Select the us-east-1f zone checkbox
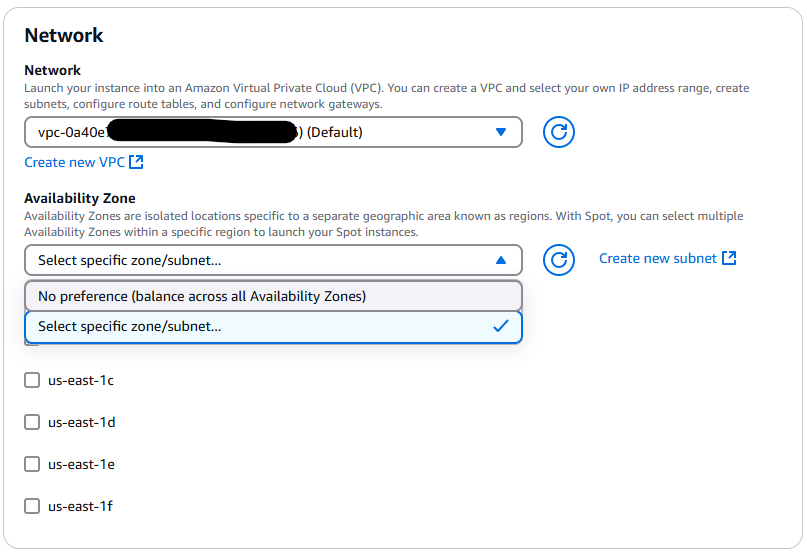The height and width of the screenshot is (557, 807). click(32, 507)
